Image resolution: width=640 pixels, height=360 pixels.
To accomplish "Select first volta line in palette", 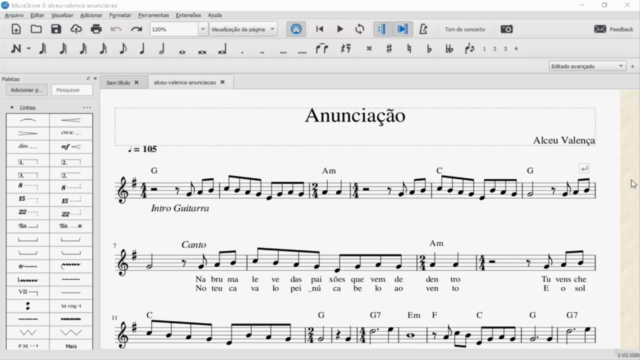I will click(28, 162).
